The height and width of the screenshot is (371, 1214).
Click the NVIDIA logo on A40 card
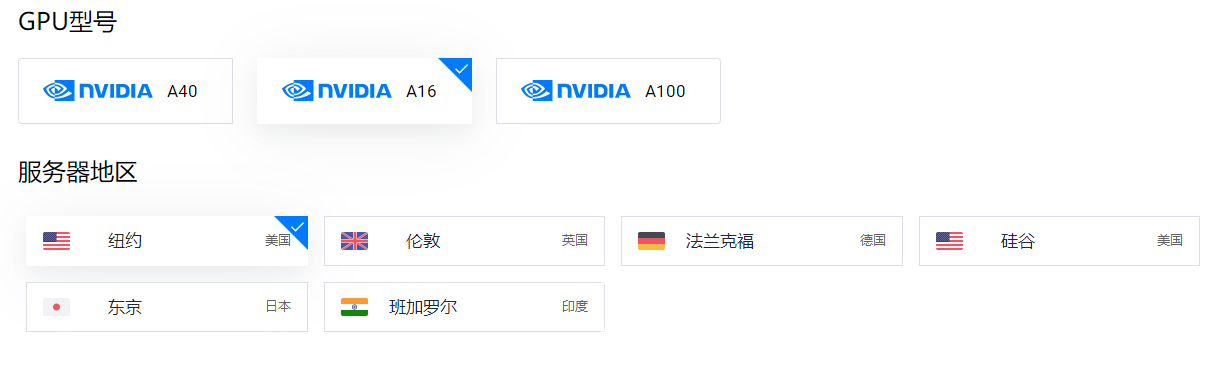tap(98, 91)
